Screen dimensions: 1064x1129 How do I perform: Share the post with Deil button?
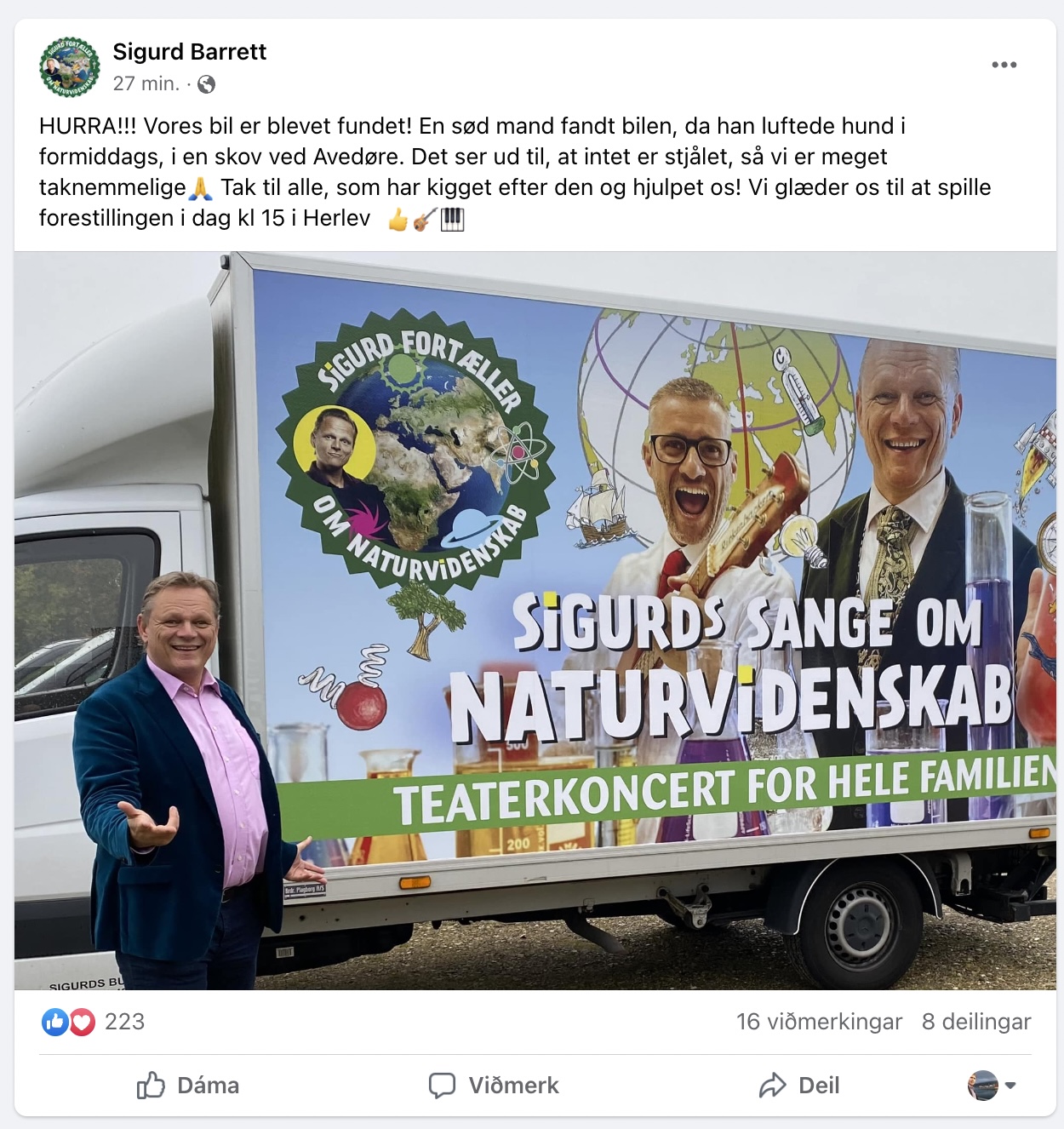(x=799, y=1086)
